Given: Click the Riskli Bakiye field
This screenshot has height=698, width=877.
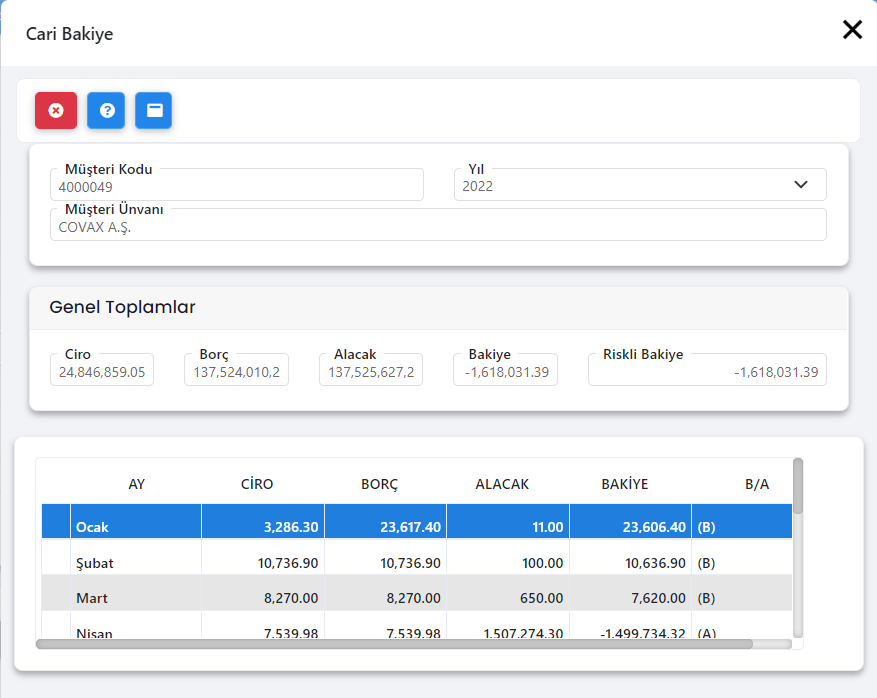Looking at the screenshot, I should point(707,372).
